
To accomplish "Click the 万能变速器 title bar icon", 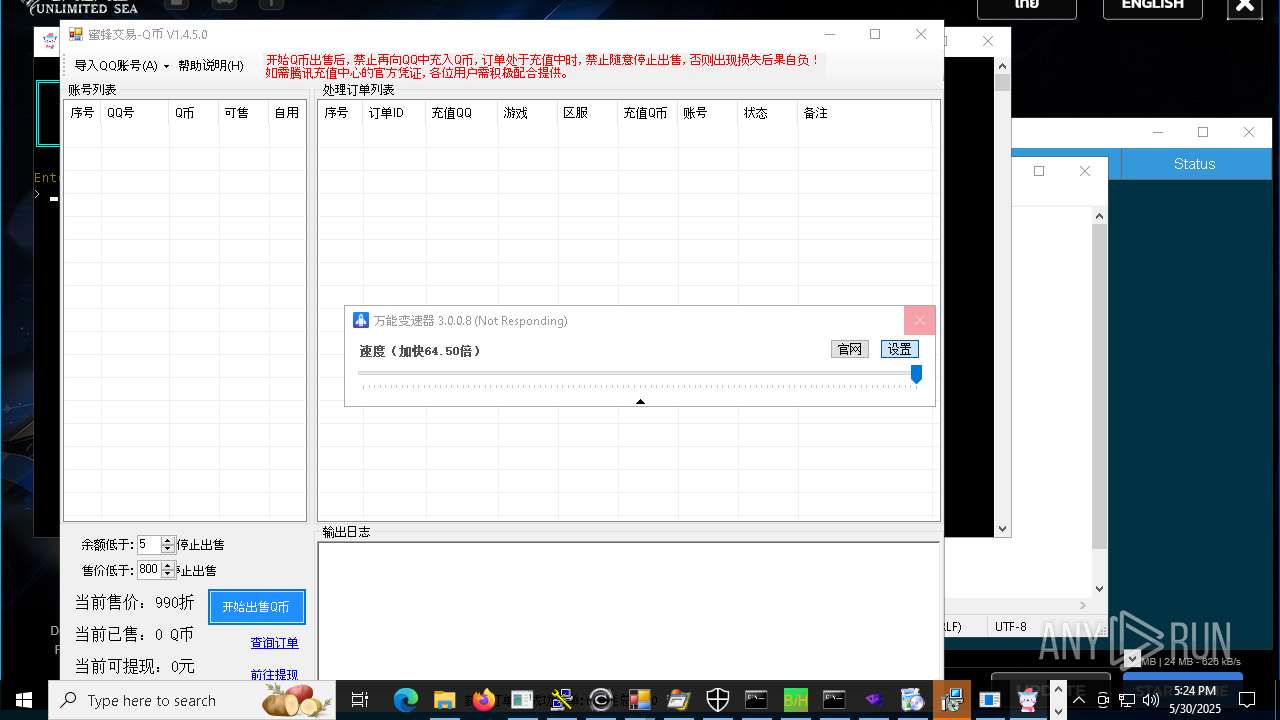I will point(361,320).
